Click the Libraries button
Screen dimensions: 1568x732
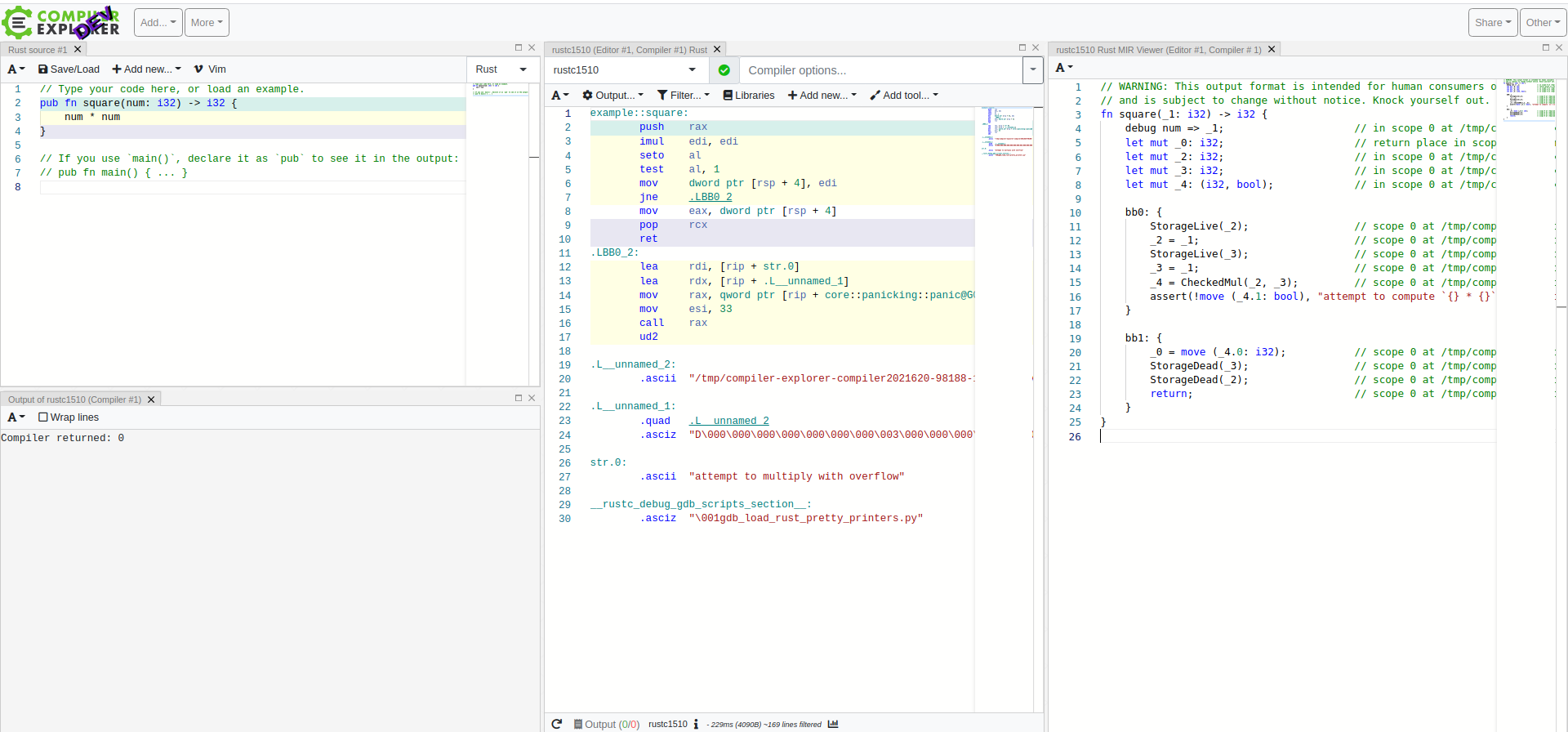(x=749, y=96)
